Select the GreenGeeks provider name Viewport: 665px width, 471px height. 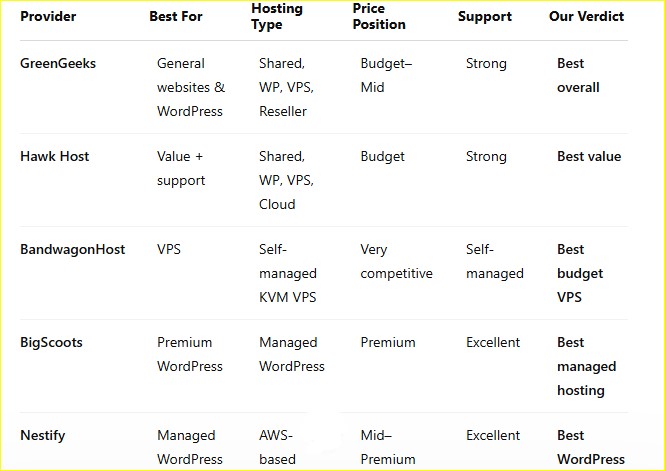58,63
